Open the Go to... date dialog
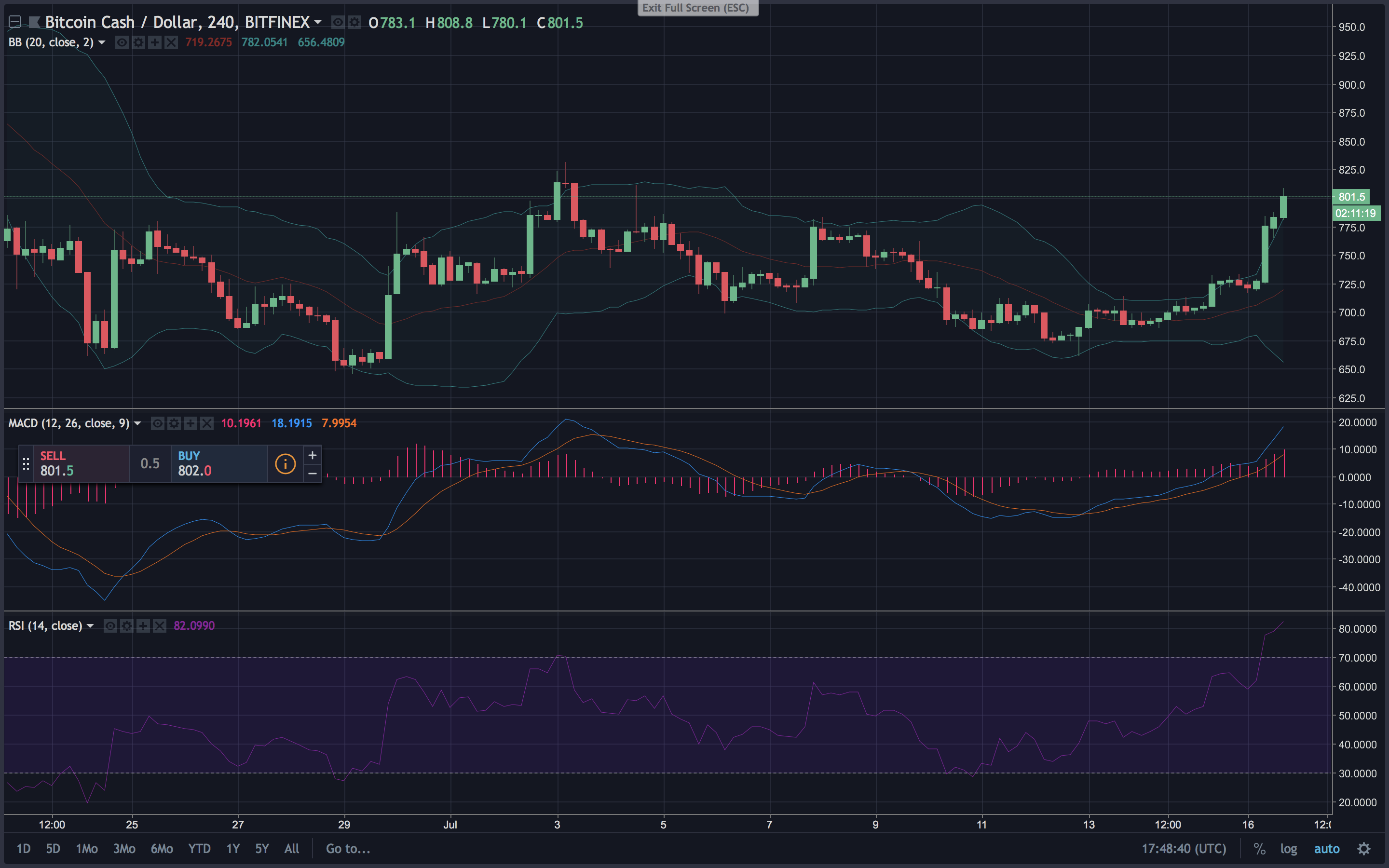Viewport: 1389px width, 868px height. [x=348, y=849]
